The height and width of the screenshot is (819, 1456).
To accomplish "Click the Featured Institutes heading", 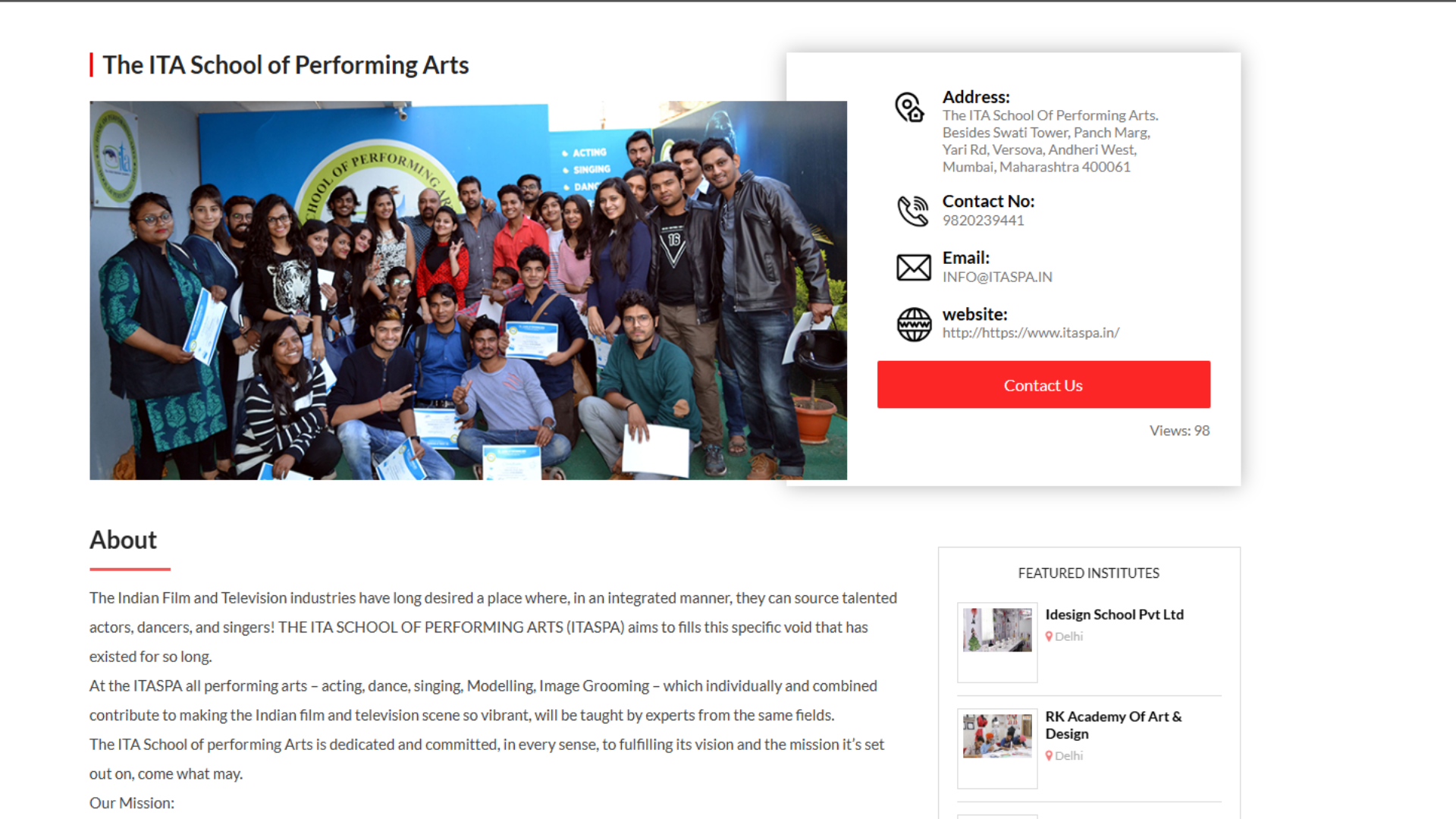I will pos(1088,573).
